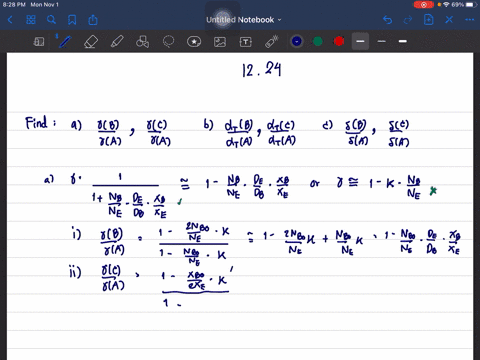Open the search tool
This screenshot has width=480, height=360.
(51, 20)
